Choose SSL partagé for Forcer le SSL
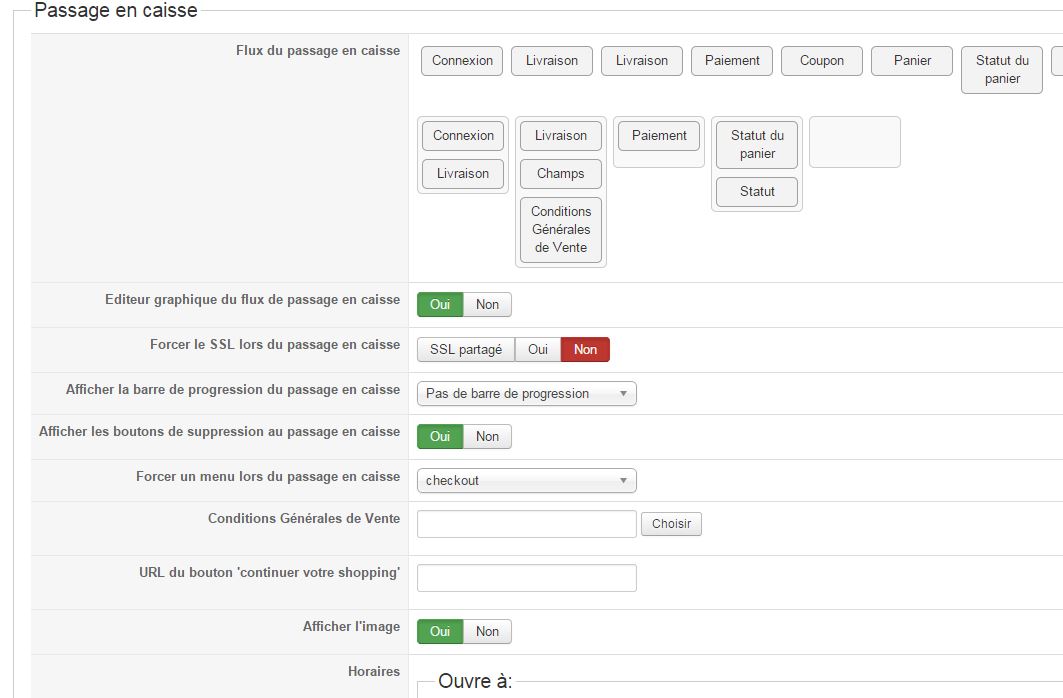The image size is (1063, 698). coord(466,350)
